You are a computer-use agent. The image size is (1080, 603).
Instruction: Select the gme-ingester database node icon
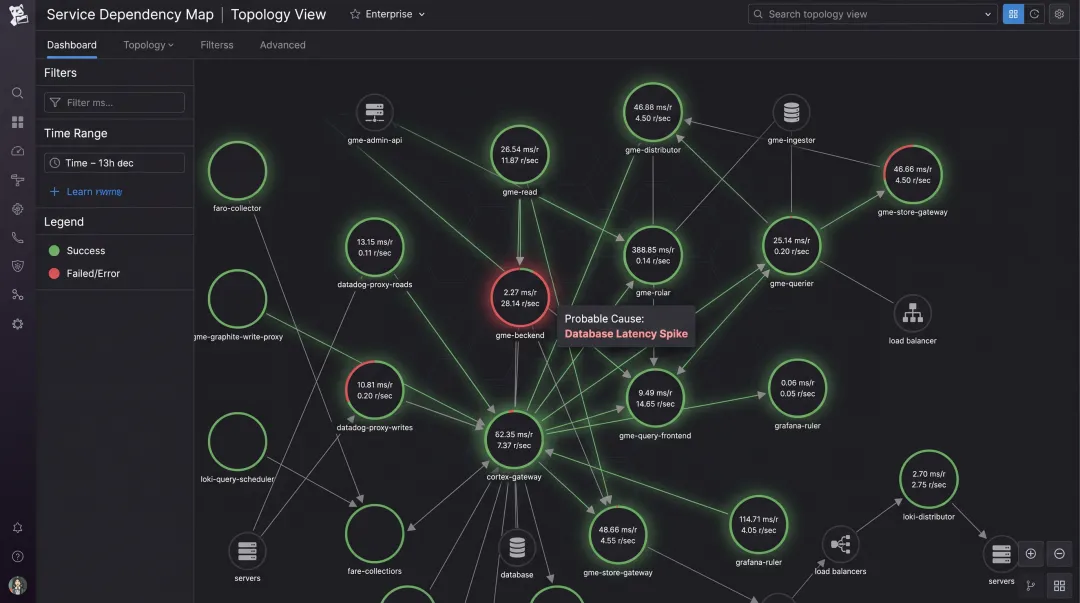pos(791,112)
